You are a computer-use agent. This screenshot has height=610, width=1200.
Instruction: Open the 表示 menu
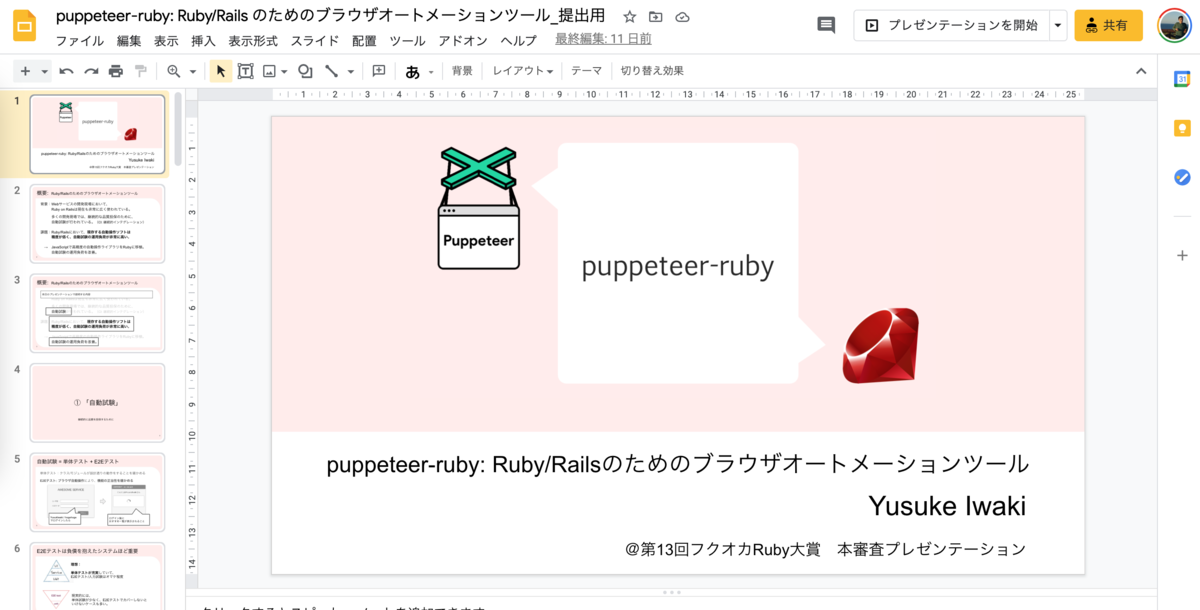166,40
